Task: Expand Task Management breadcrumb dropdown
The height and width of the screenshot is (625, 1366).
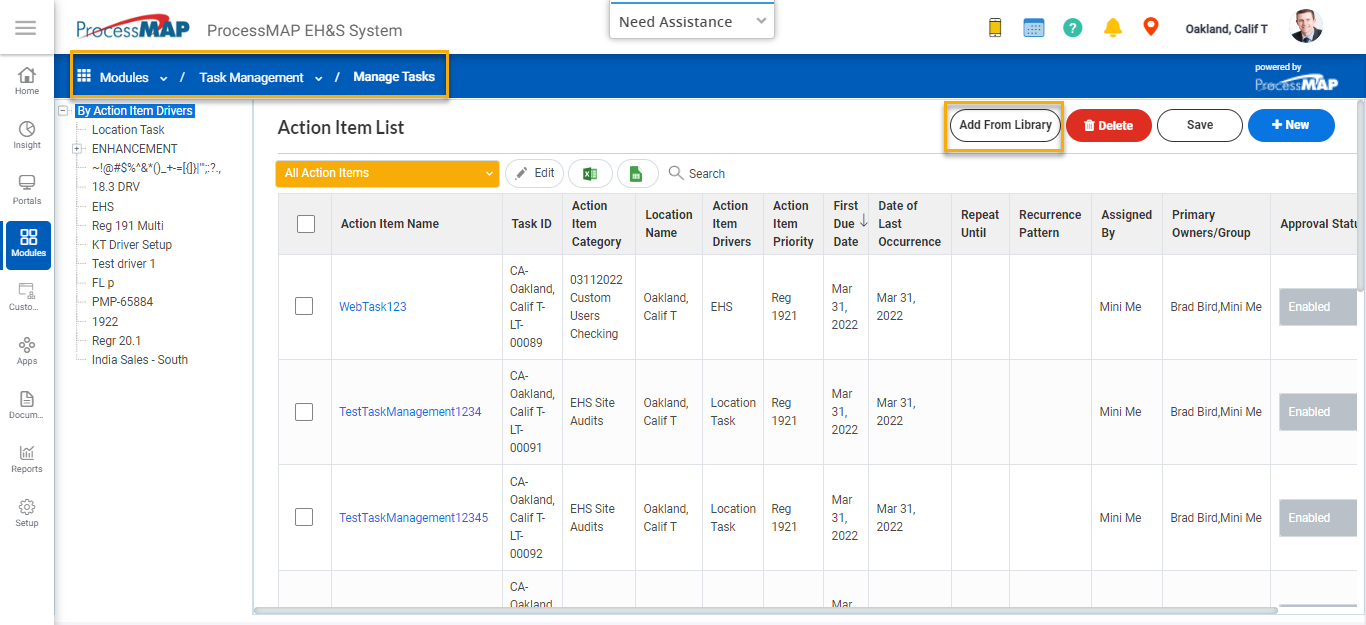Action: click(319, 78)
